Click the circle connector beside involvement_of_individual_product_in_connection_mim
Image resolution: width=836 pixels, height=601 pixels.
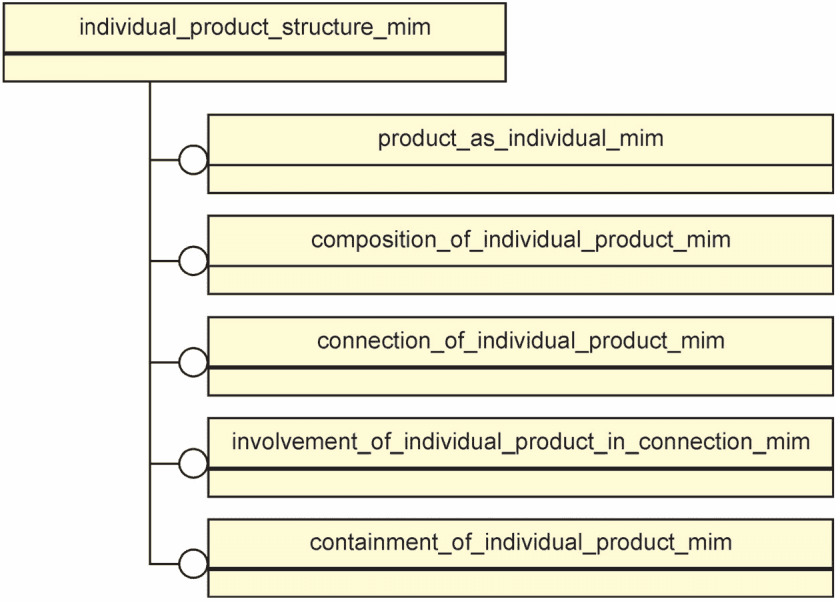[x=193, y=463]
